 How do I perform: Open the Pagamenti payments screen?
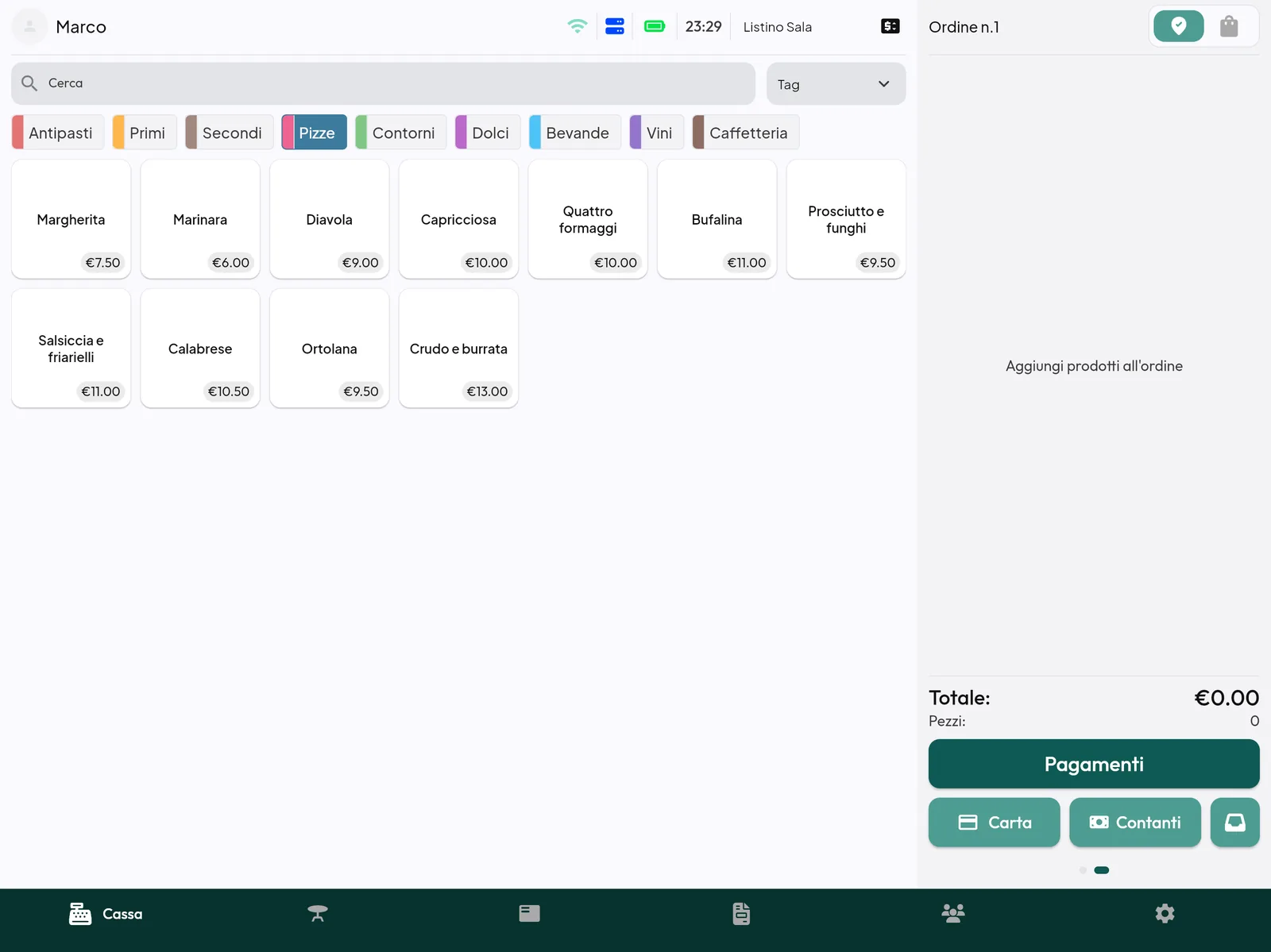(x=1094, y=764)
